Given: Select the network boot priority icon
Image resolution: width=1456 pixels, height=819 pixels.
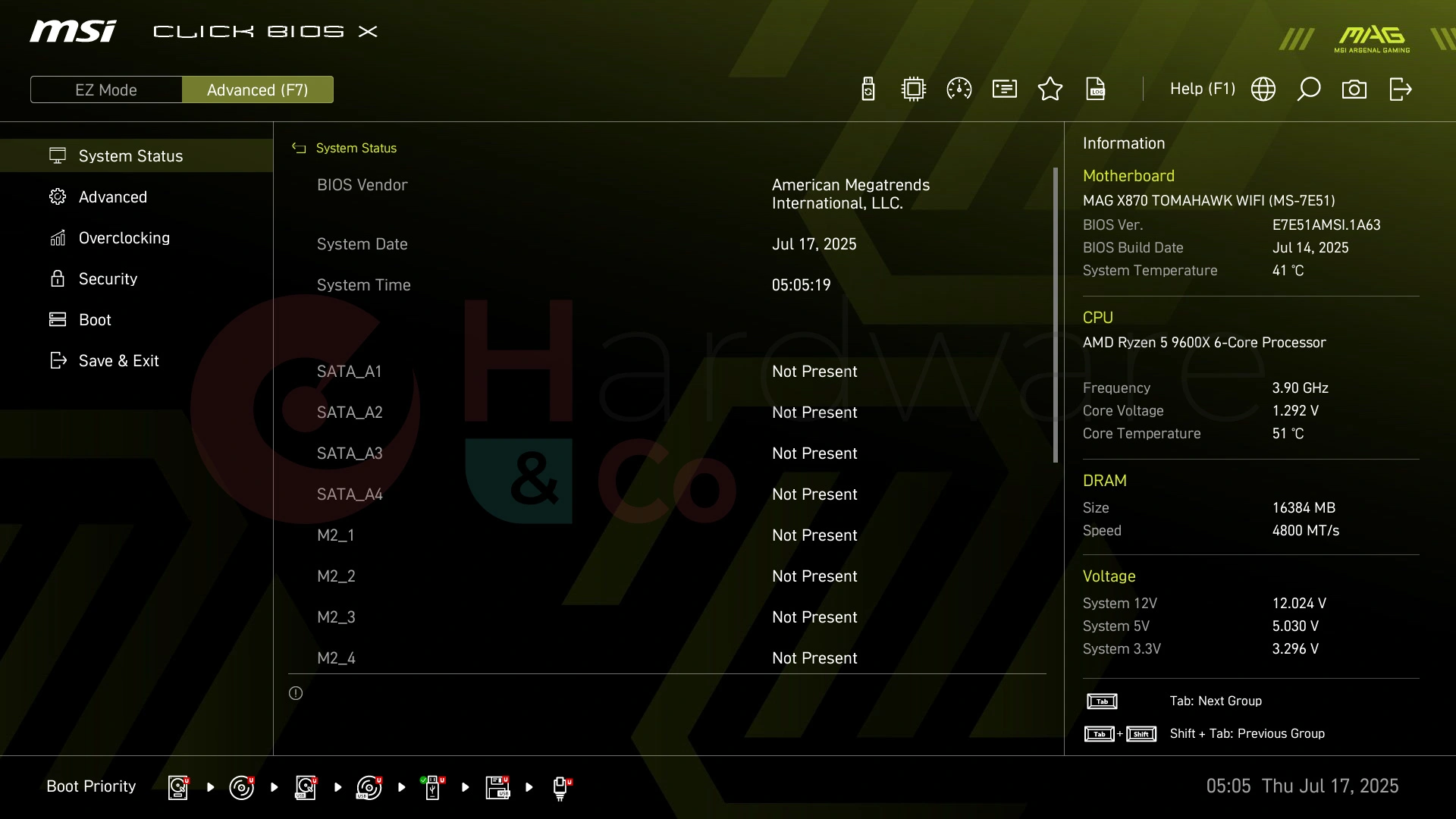Looking at the screenshot, I should click(x=561, y=788).
